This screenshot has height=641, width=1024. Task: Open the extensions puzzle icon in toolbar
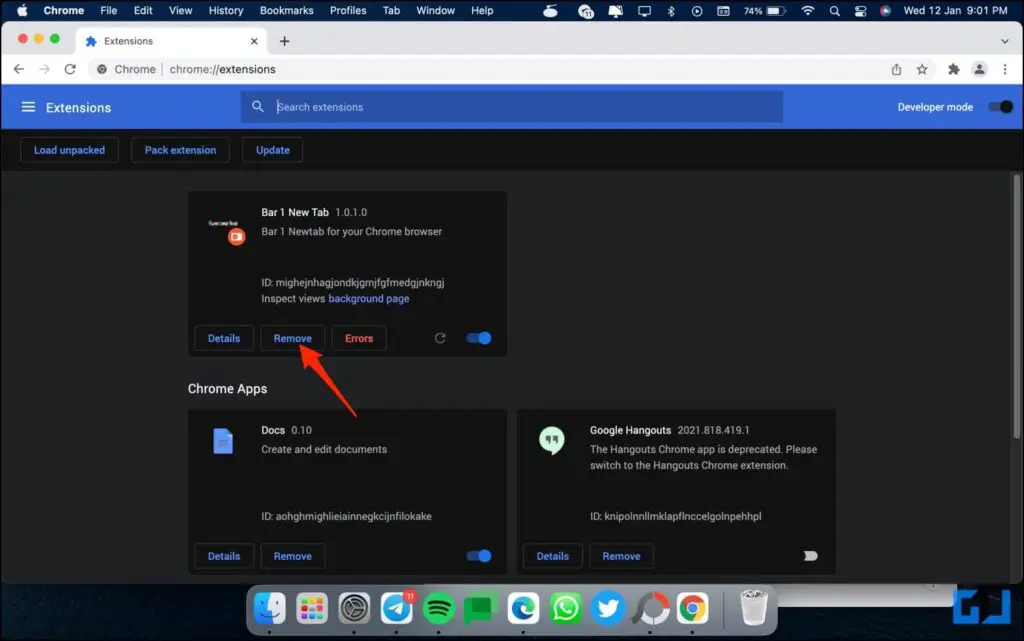[x=954, y=69]
